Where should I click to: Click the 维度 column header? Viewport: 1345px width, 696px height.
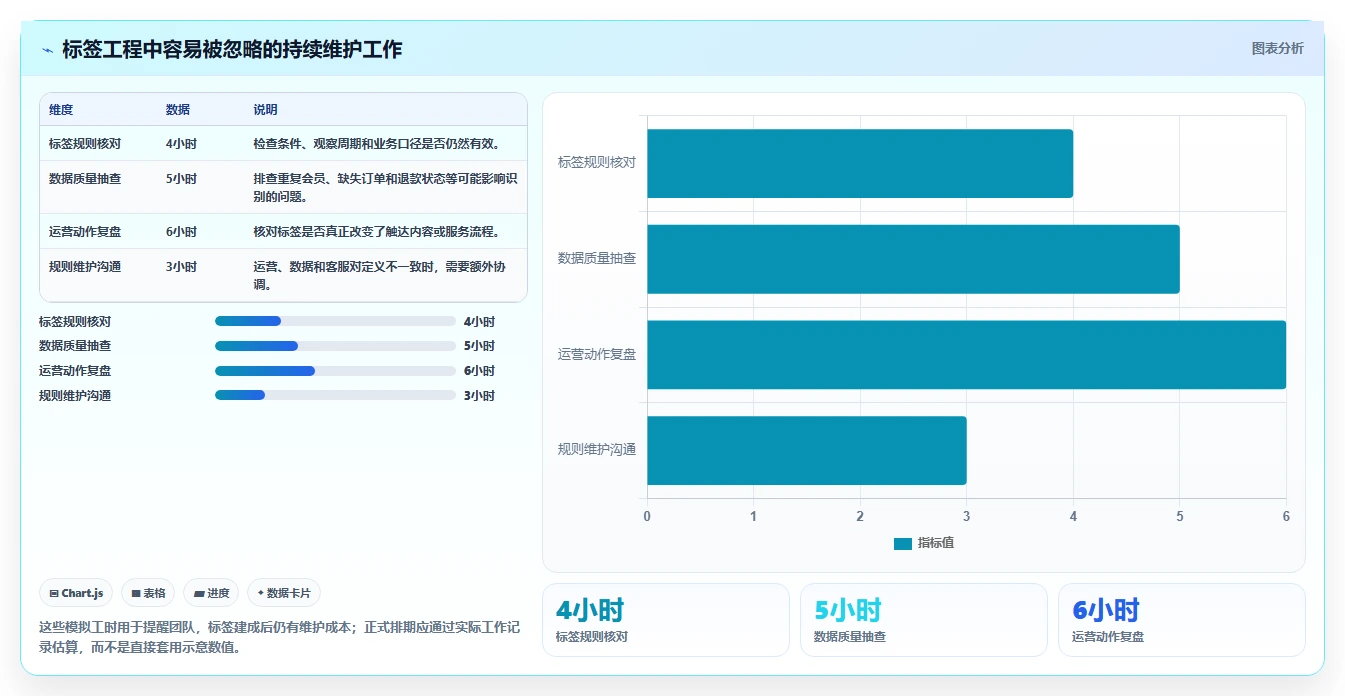pos(61,109)
